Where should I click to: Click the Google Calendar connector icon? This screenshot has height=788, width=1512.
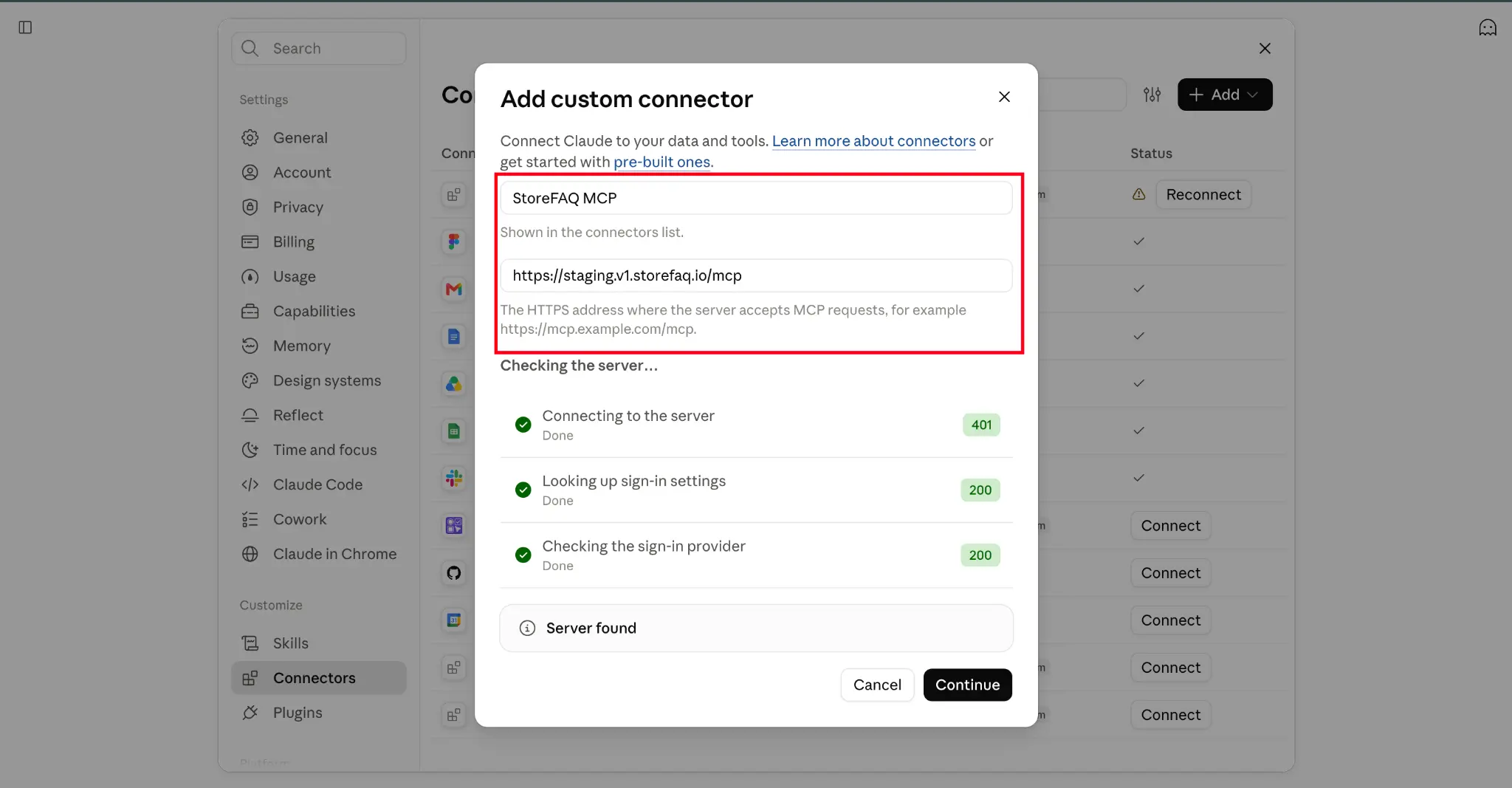pyautogui.click(x=454, y=620)
